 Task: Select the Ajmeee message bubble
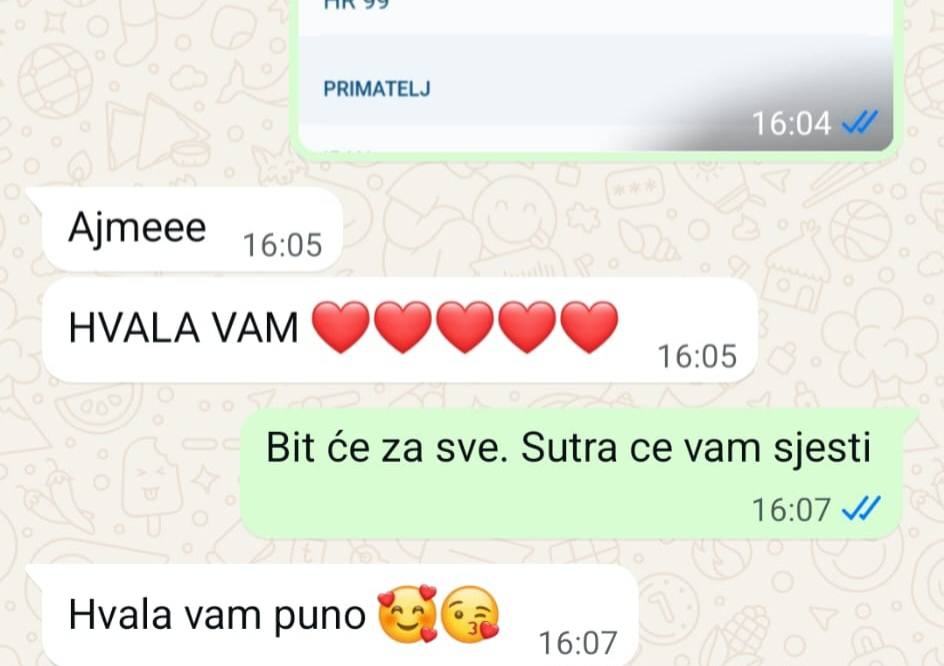191,229
